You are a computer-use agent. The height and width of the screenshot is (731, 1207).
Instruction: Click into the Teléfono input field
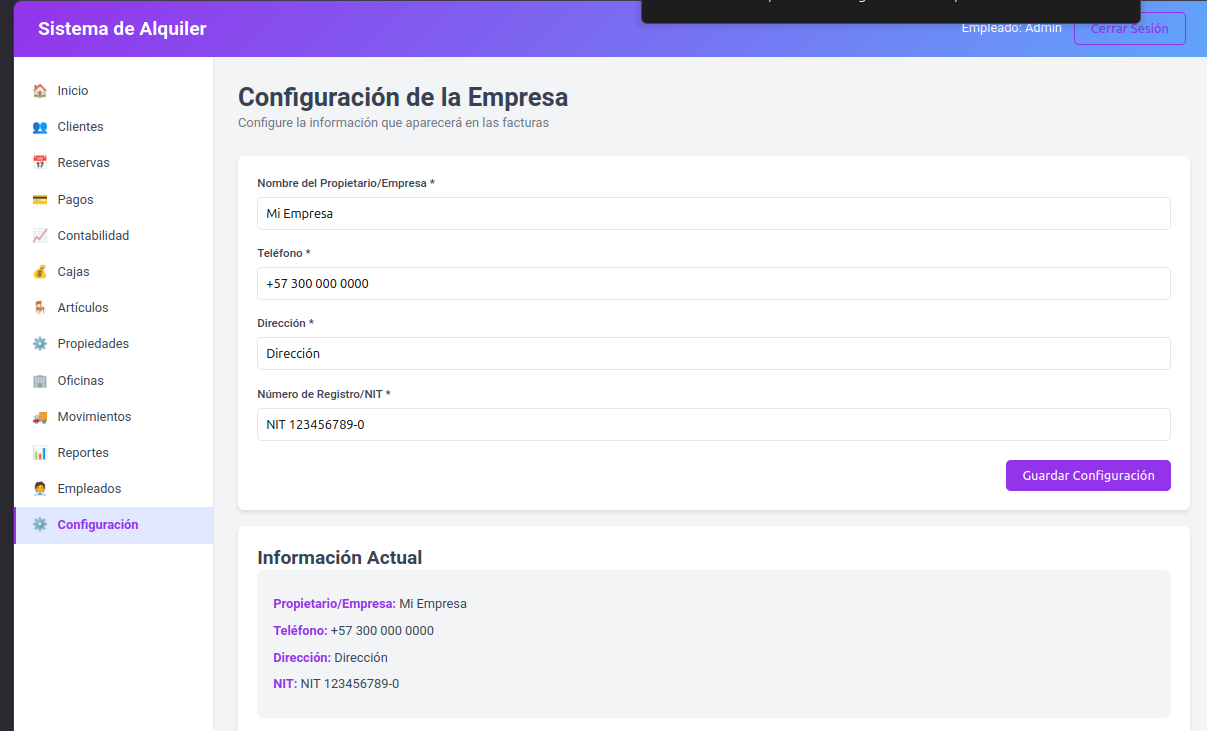tap(714, 283)
